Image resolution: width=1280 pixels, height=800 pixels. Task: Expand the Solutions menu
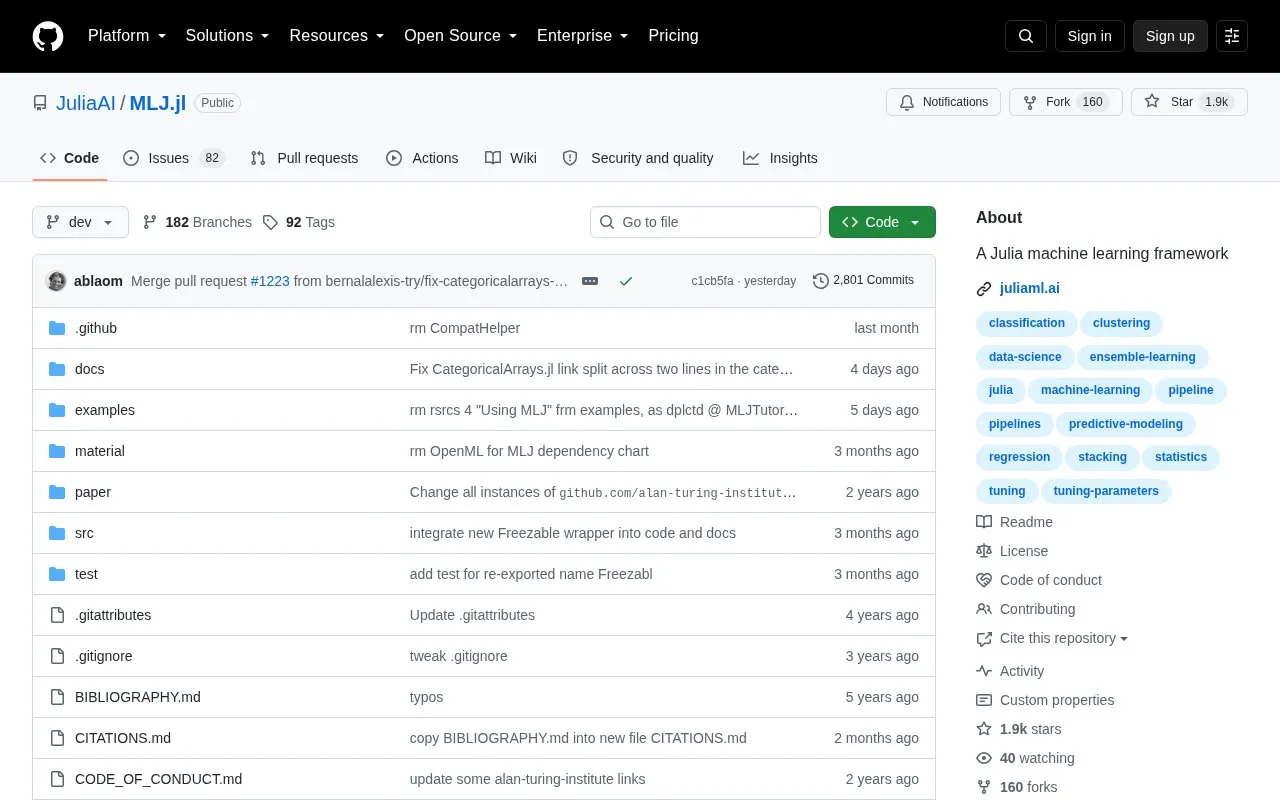[x=228, y=36]
